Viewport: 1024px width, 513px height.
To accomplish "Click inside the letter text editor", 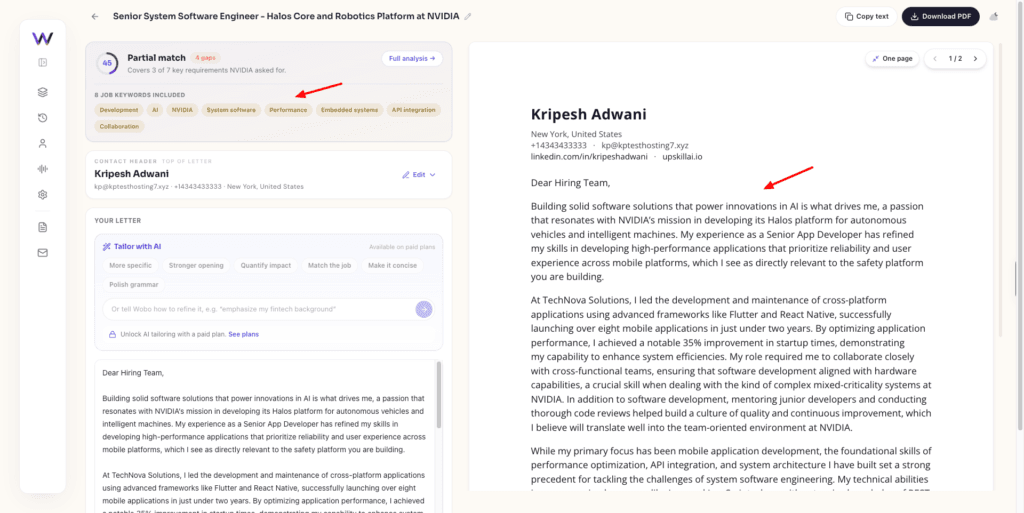I will (x=264, y=436).
